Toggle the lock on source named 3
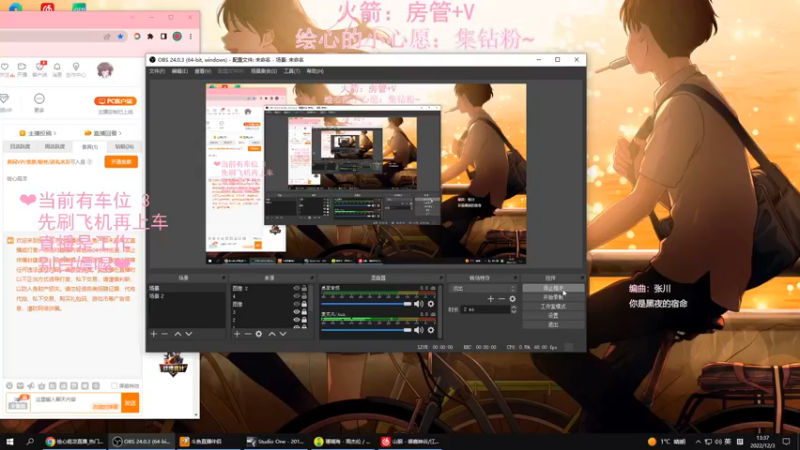The height and width of the screenshot is (450, 800). point(304,312)
